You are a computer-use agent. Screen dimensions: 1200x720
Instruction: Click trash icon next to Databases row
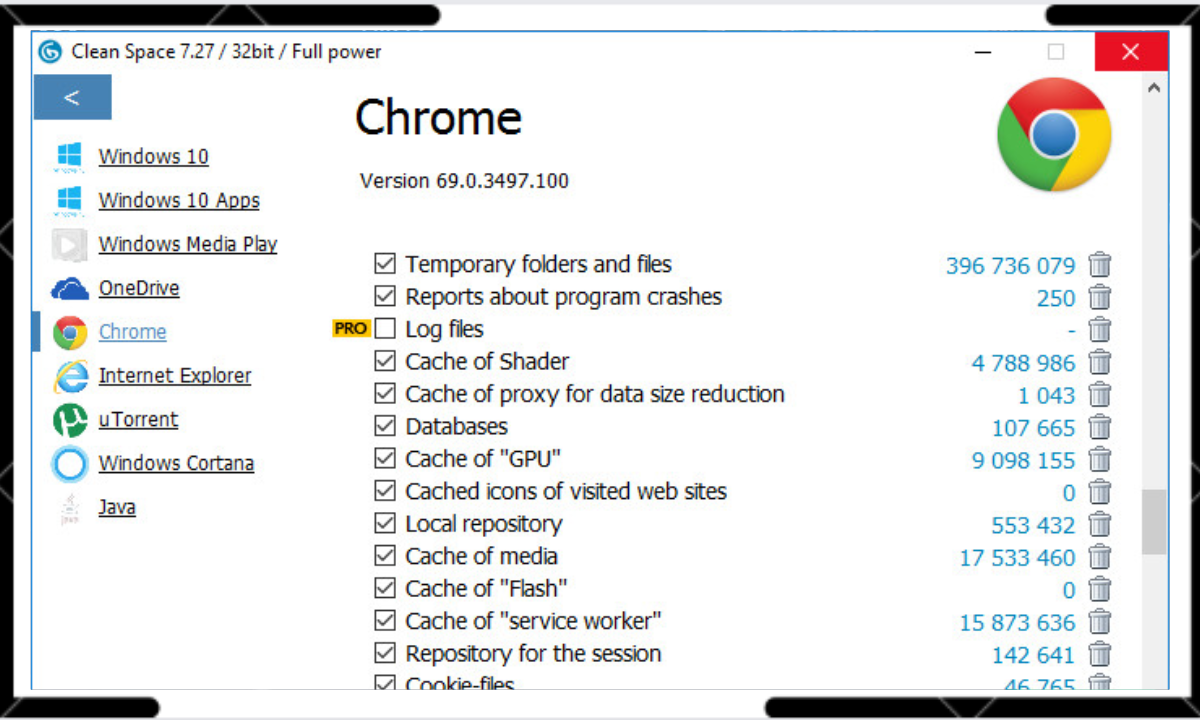1100,427
